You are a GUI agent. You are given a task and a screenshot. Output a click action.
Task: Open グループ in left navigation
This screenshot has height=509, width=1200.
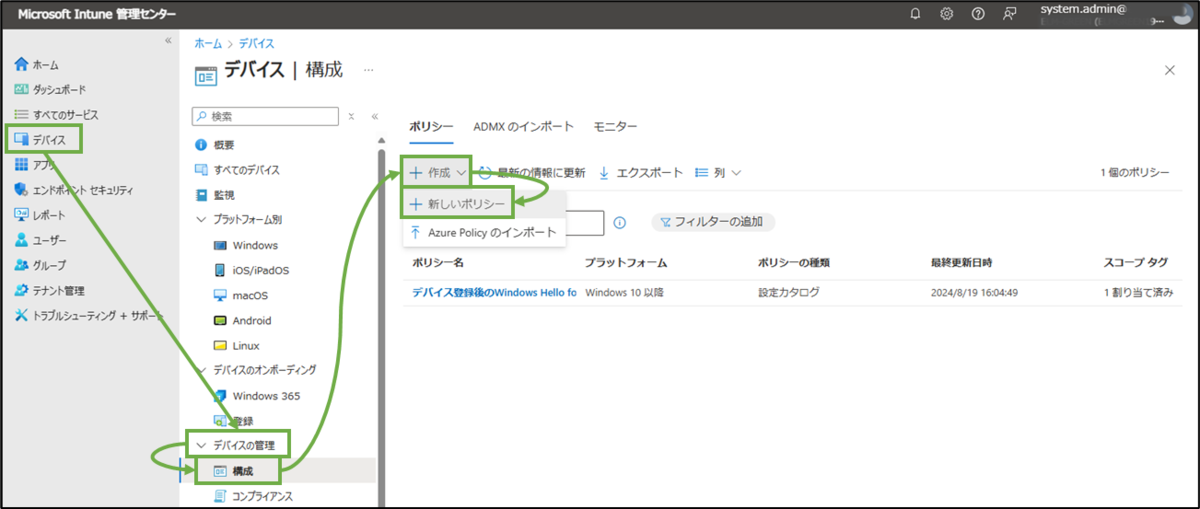(41, 265)
